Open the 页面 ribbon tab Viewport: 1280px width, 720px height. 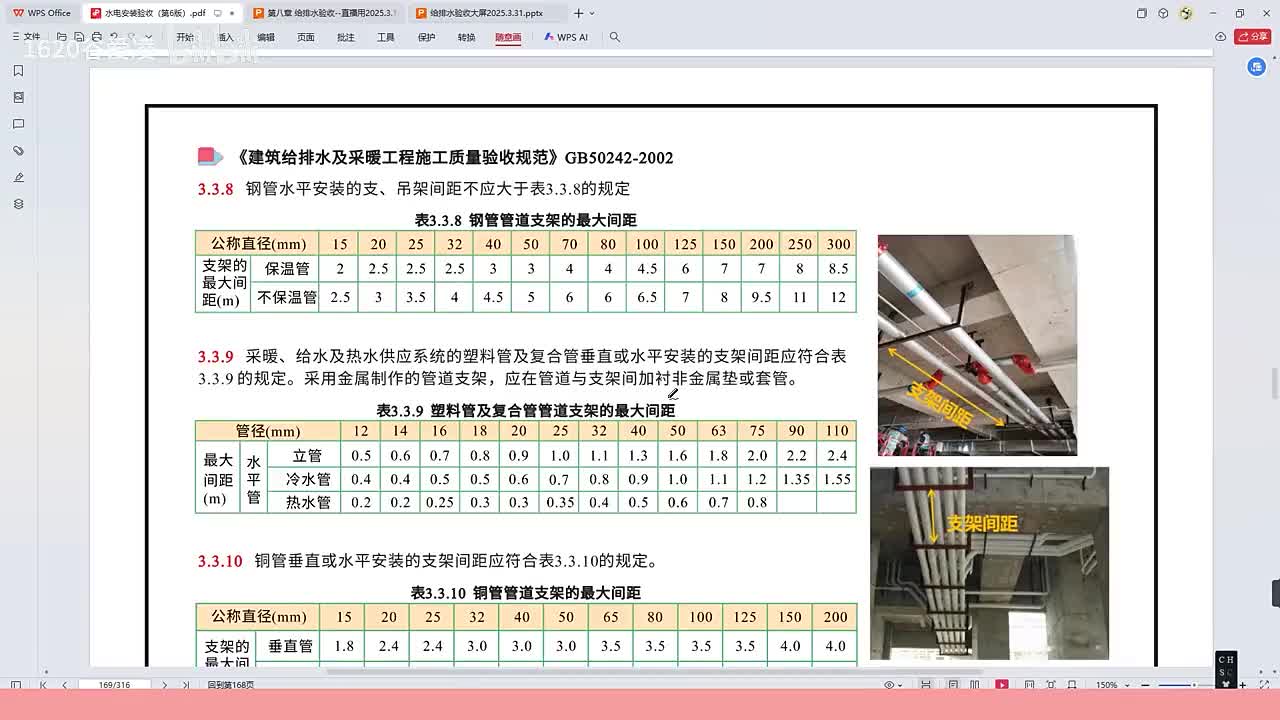point(306,37)
